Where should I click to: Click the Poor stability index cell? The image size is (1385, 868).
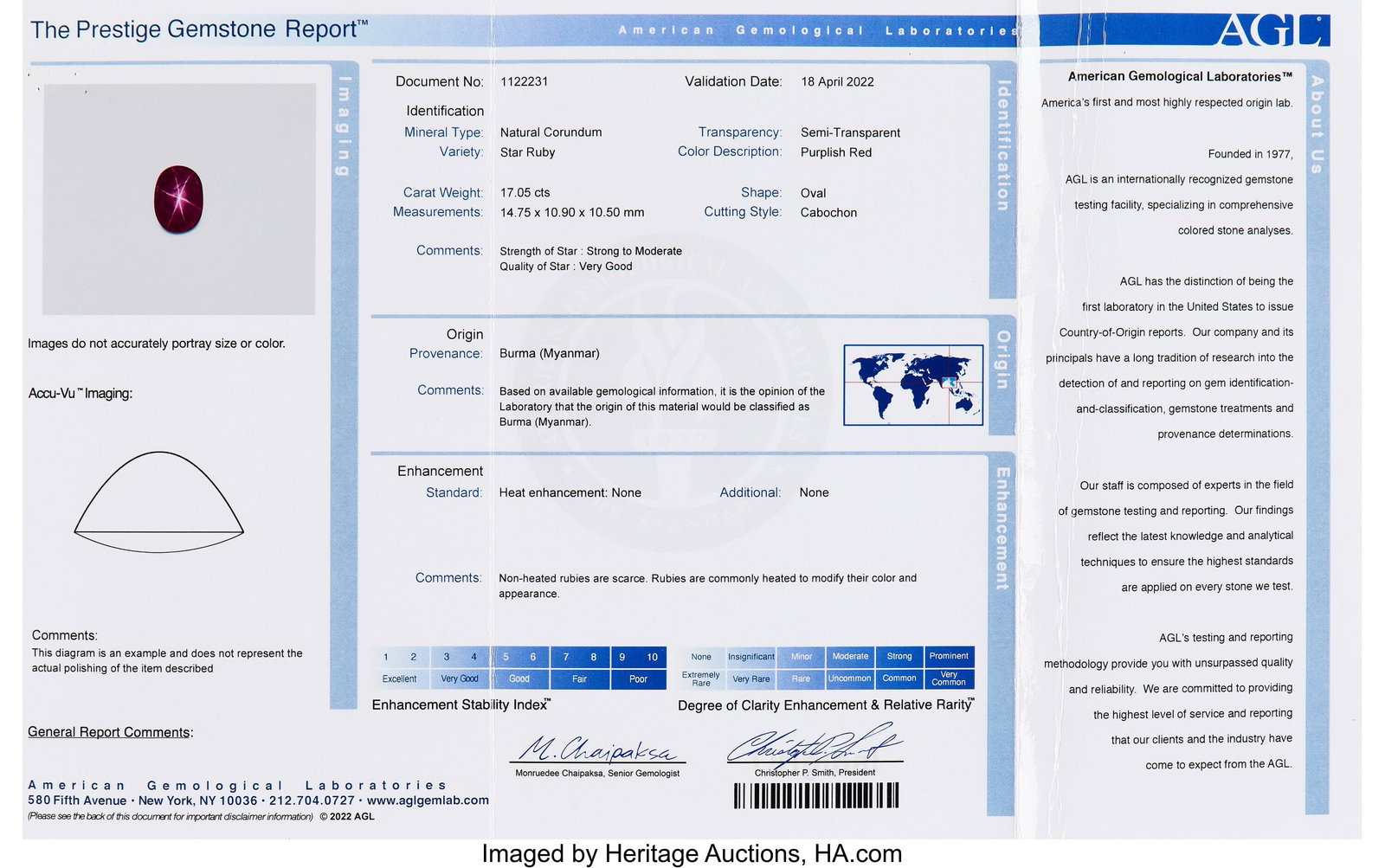[638, 679]
